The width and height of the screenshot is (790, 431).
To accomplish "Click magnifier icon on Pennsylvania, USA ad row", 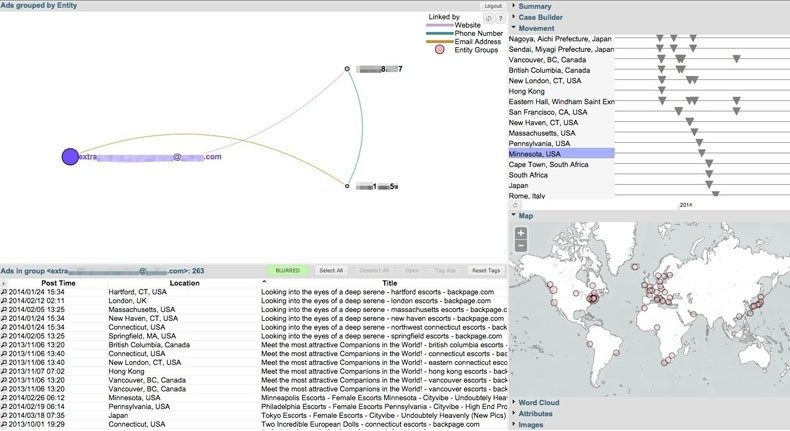I will pos(4,406).
